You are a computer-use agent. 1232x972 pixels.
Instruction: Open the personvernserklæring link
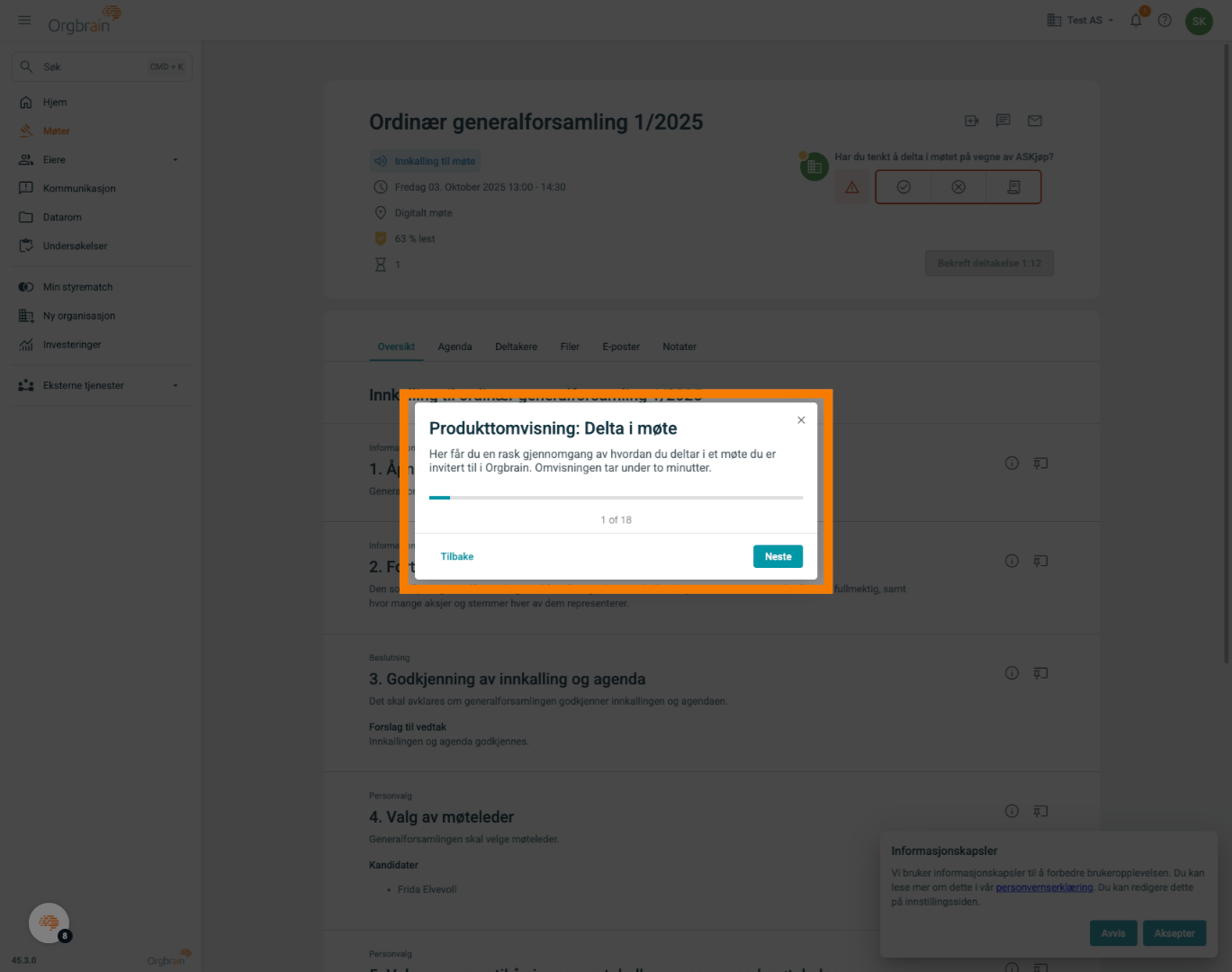coord(1044,887)
